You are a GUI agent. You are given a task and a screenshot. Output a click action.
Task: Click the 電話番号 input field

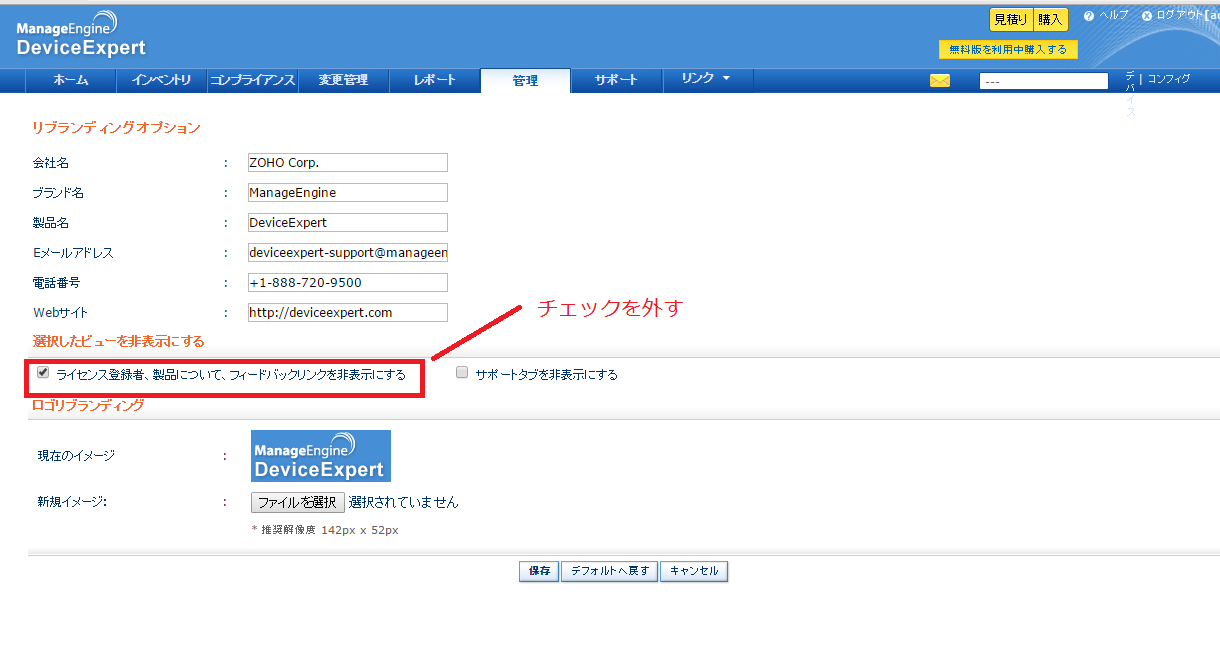[348, 282]
